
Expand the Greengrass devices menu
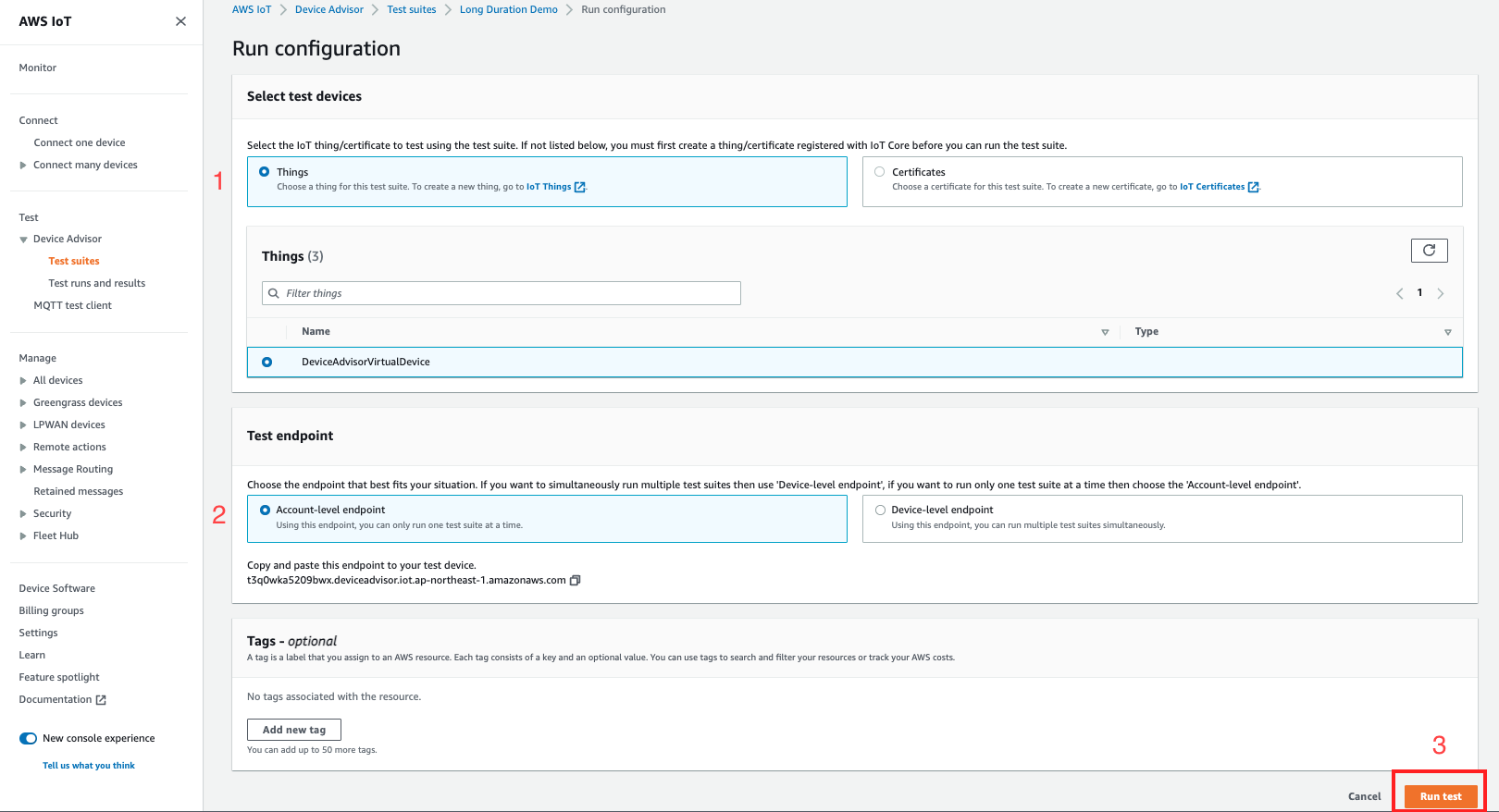23,403
